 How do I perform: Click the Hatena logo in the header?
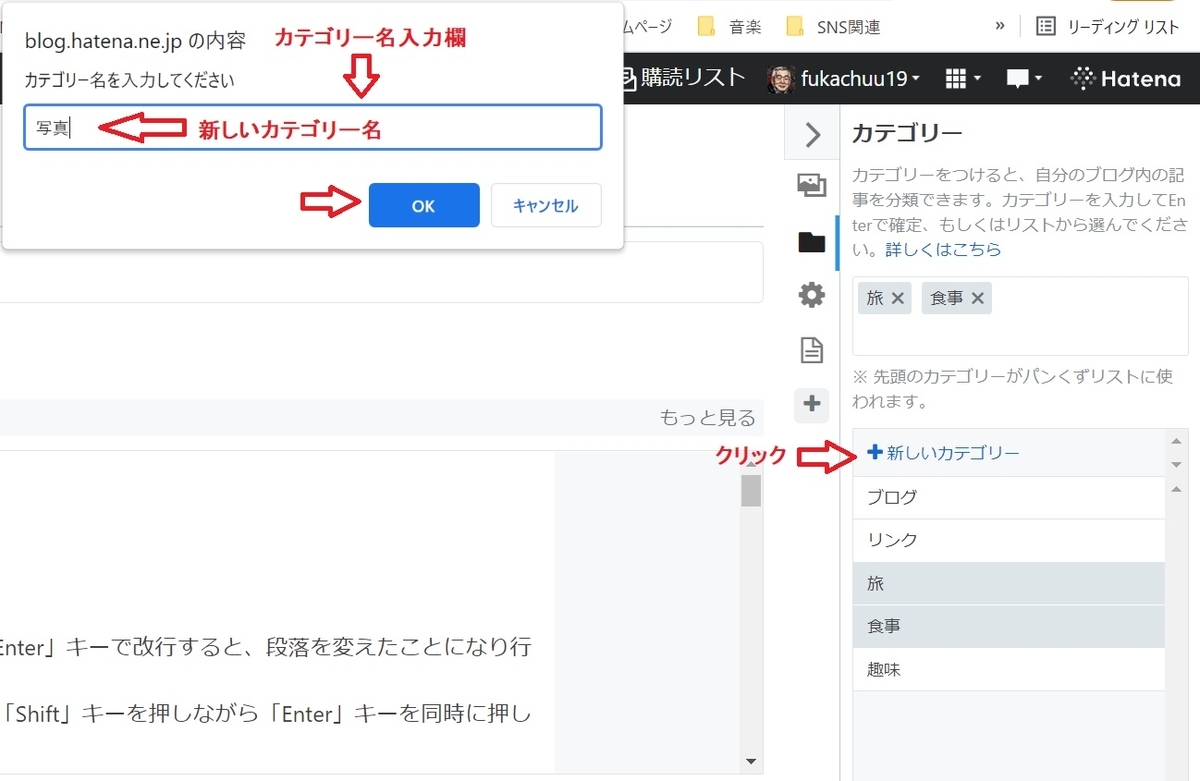click(1124, 77)
